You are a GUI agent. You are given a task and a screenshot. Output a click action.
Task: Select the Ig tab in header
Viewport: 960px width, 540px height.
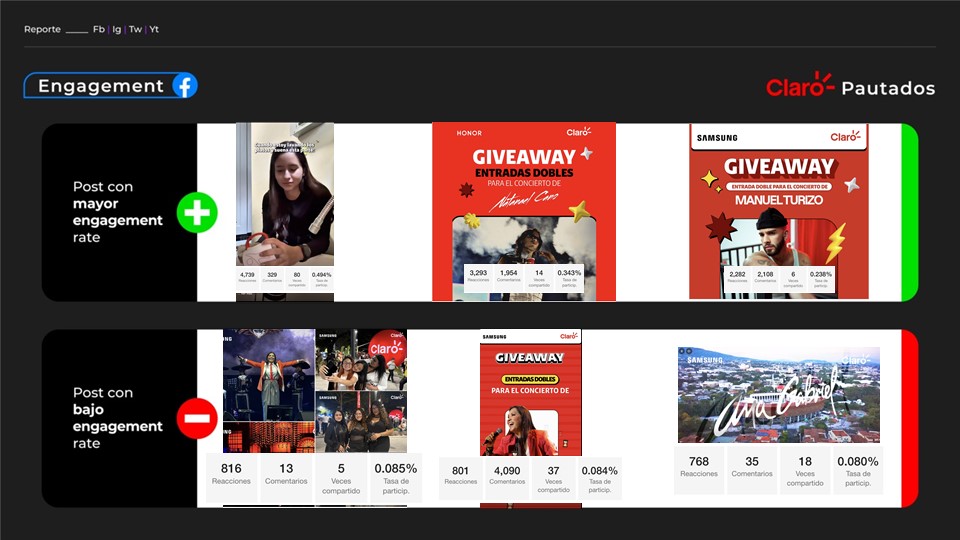point(116,29)
